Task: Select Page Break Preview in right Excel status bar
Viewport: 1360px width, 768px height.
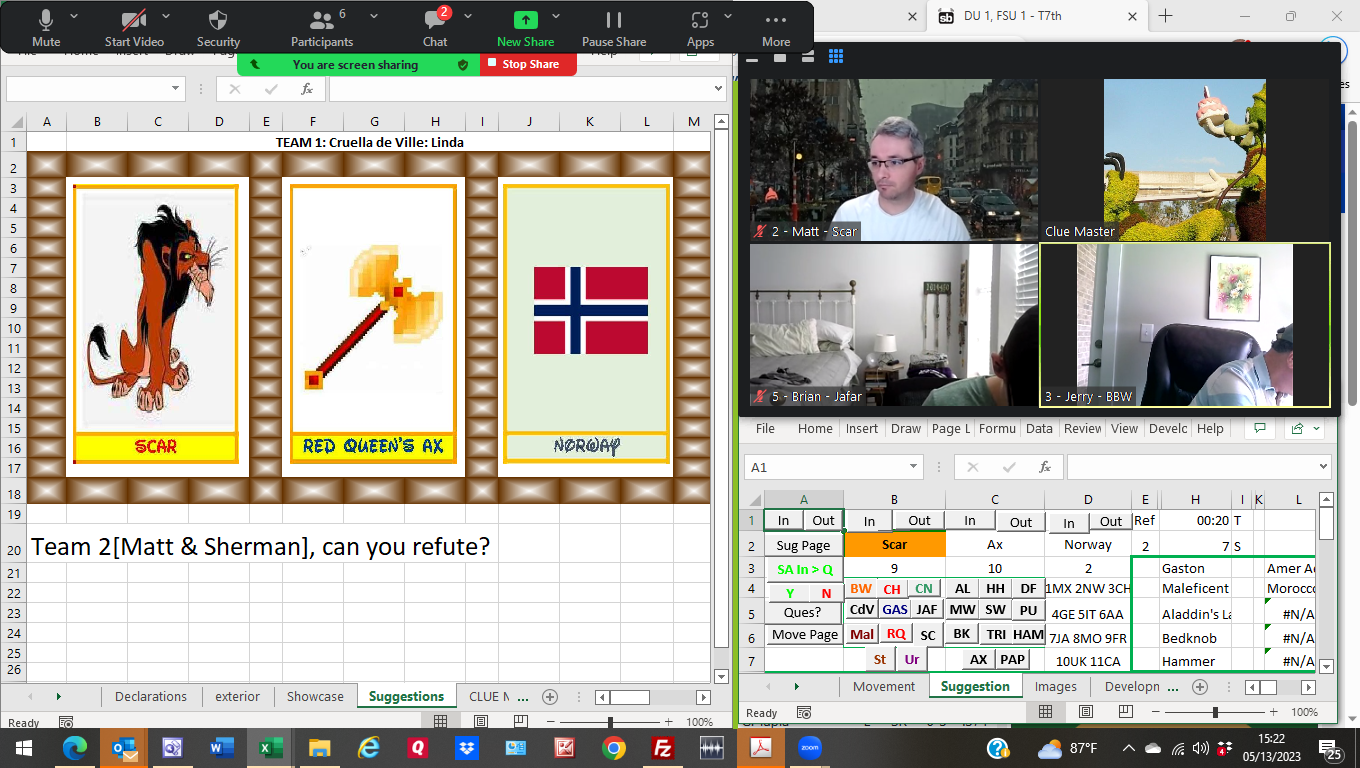Action: tap(1126, 712)
